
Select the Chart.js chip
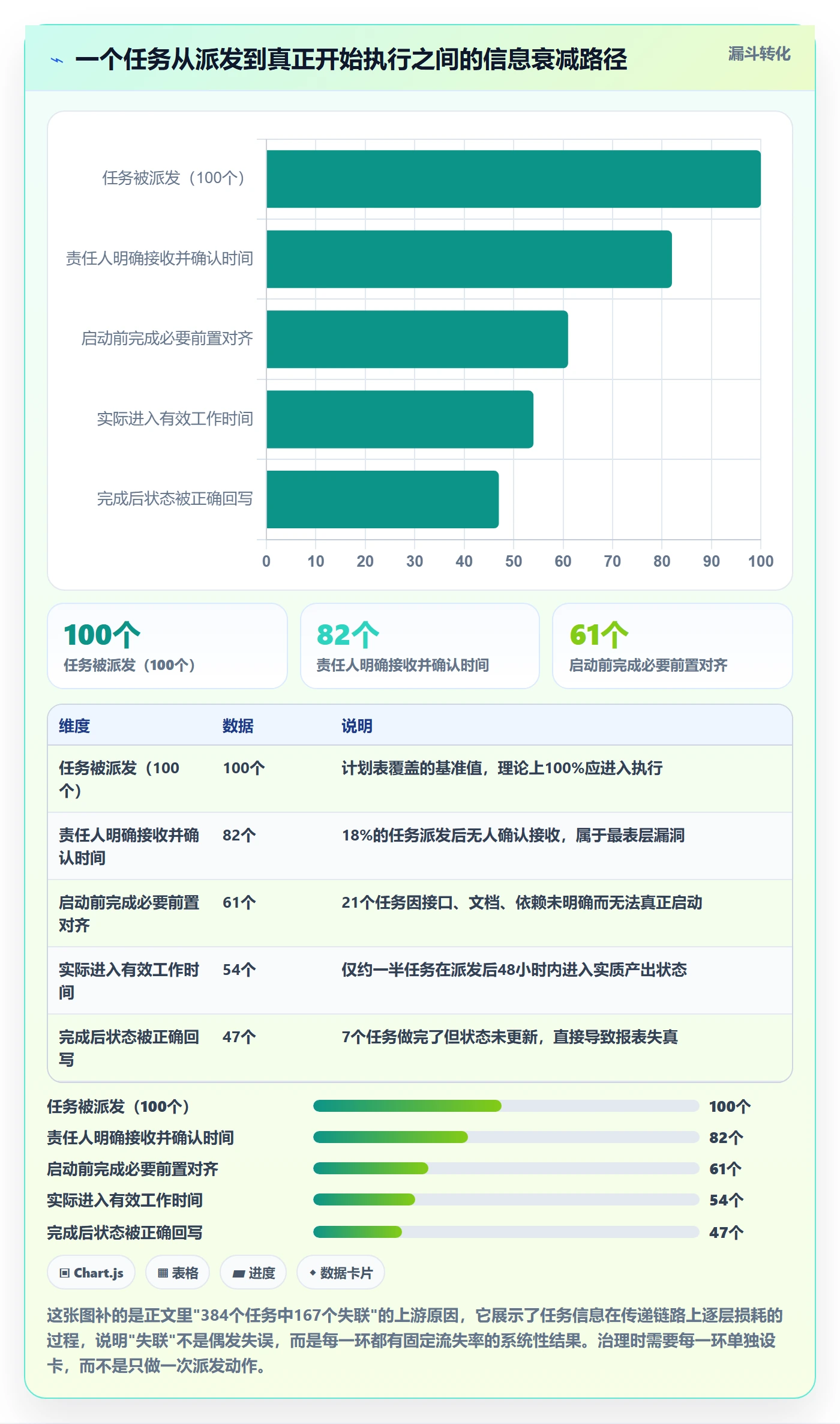[x=91, y=1273]
